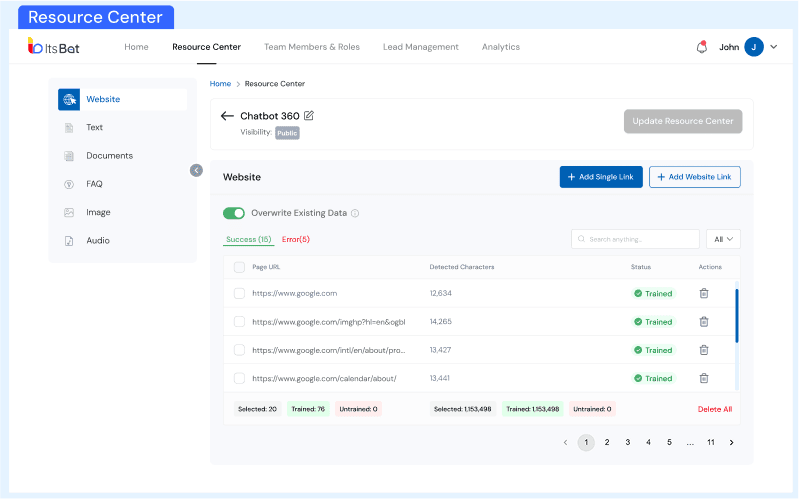Edit the Chatbot 360 name
The height and width of the screenshot is (499, 799).
coord(309,116)
